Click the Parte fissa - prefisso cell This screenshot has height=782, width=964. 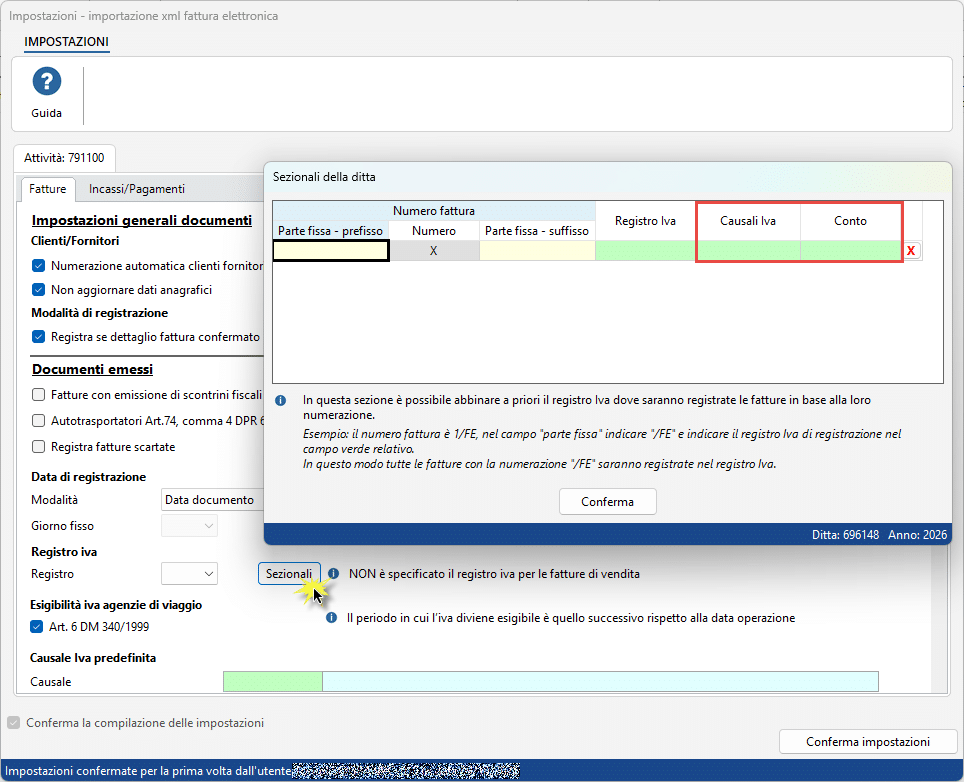[331, 251]
